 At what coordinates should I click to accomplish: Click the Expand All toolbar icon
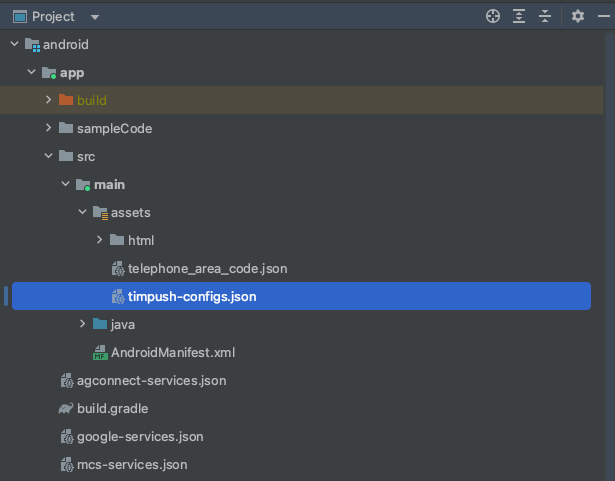tap(519, 16)
